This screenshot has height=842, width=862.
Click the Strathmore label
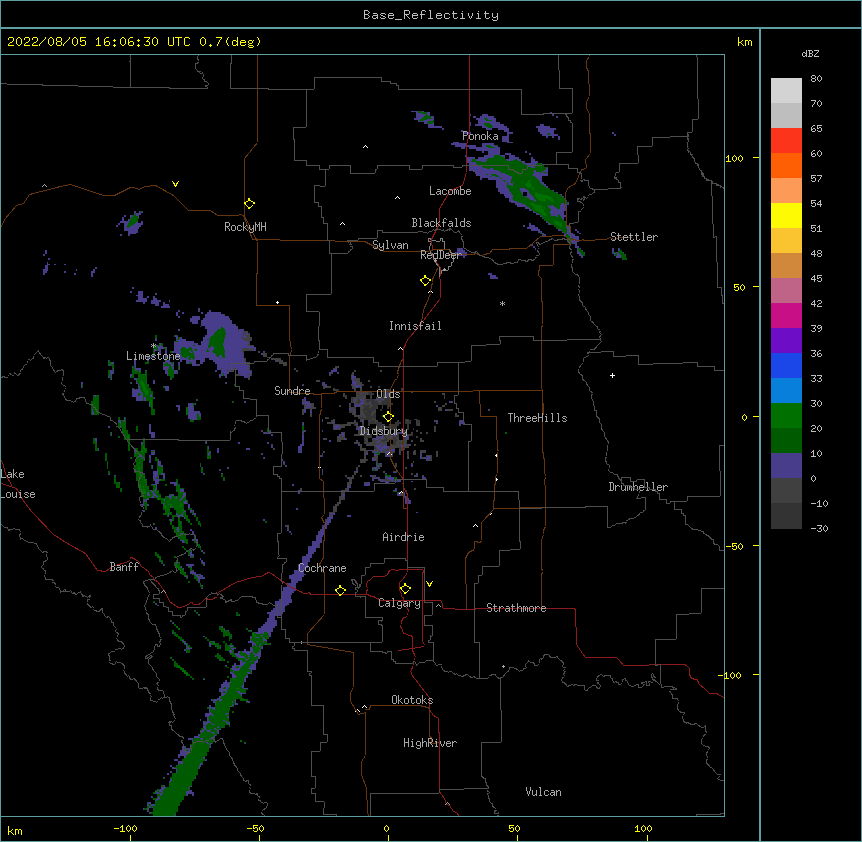coord(516,608)
